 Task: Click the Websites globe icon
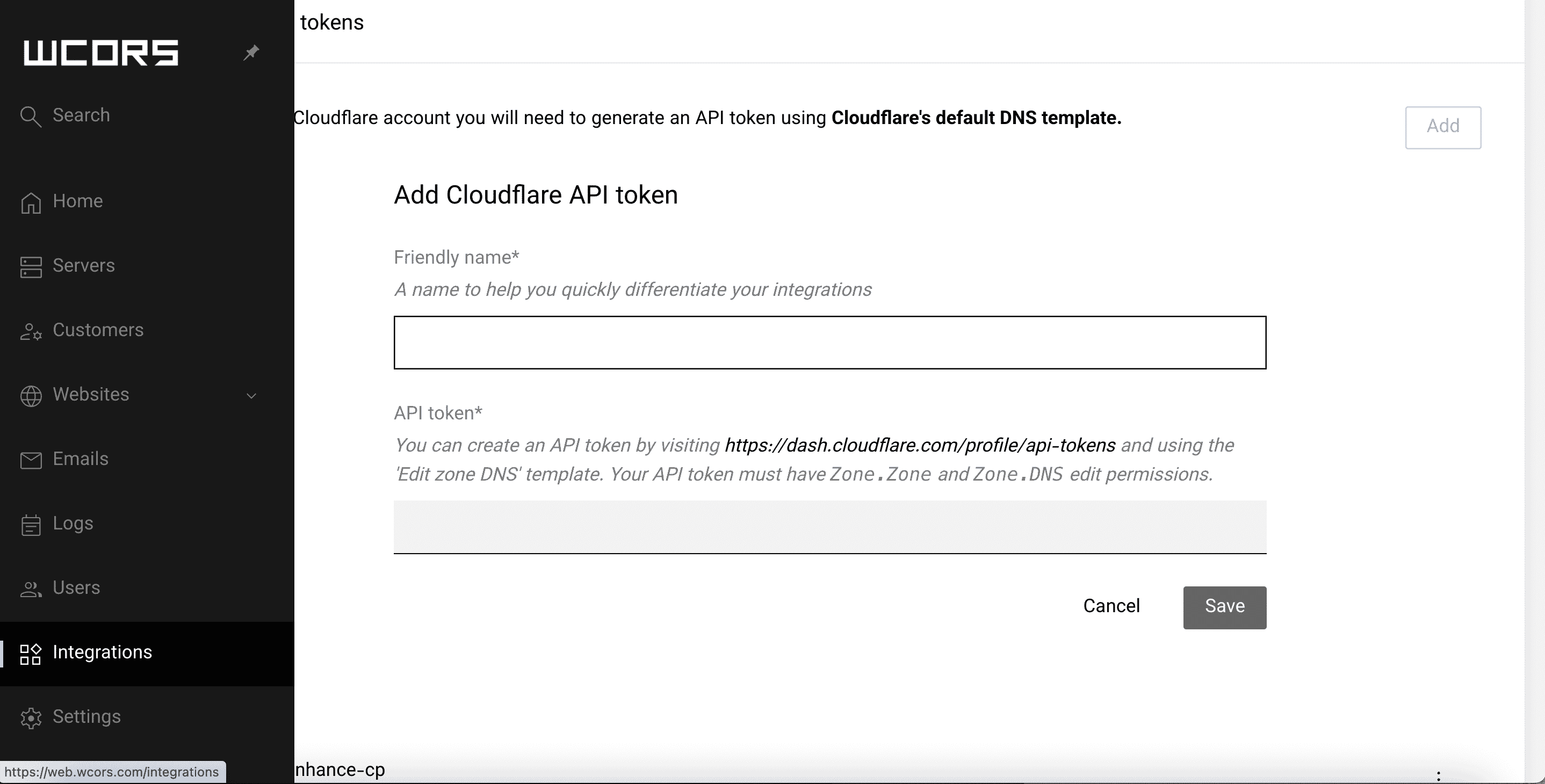pos(31,396)
